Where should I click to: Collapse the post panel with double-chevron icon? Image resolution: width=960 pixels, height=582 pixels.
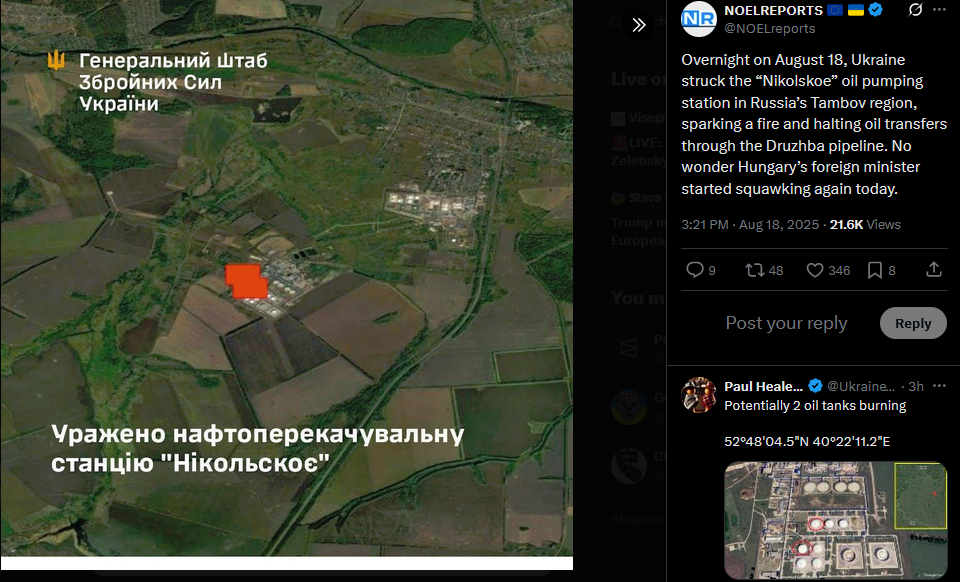(x=639, y=24)
